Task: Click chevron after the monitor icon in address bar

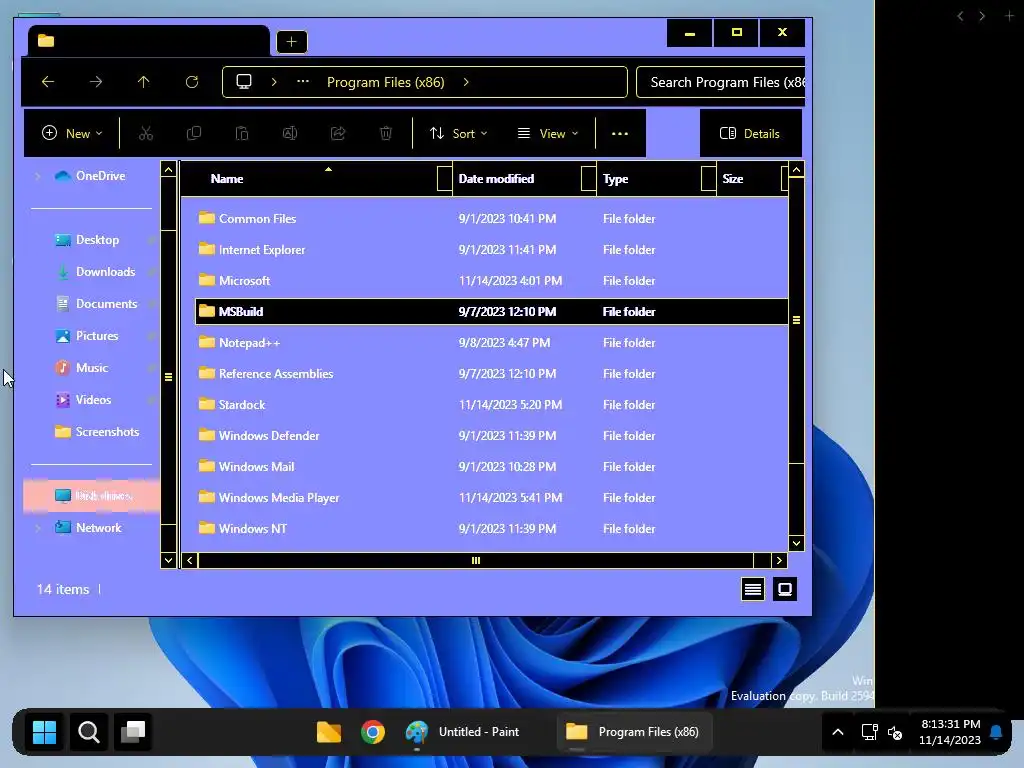Action: tap(274, 82)
